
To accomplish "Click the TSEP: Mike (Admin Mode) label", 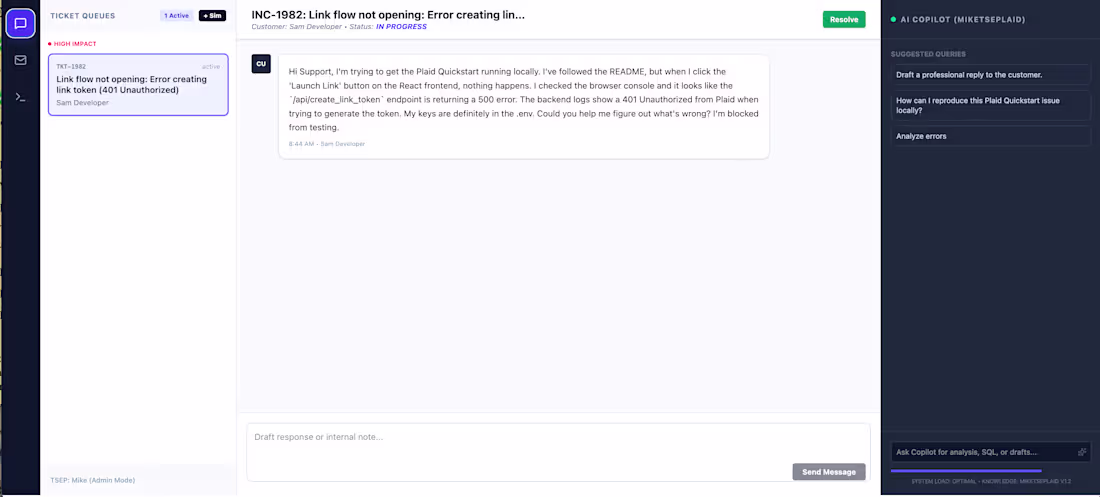I will (x=93, y=480).
